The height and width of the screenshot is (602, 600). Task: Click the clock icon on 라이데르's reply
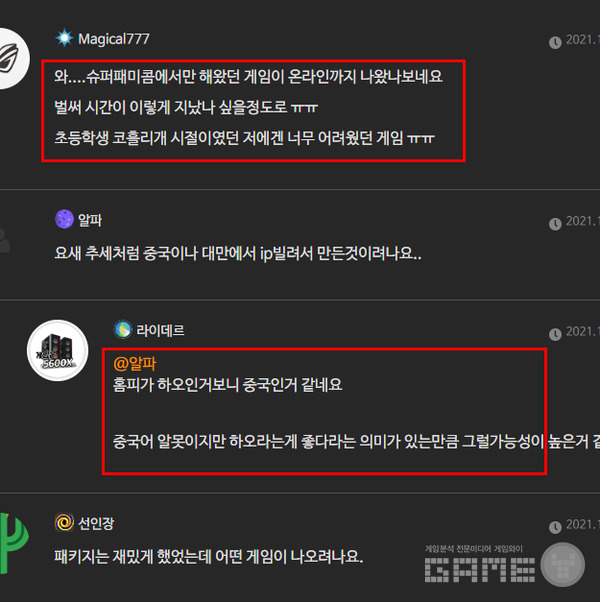pyautogui.click(x=555, y=334)
